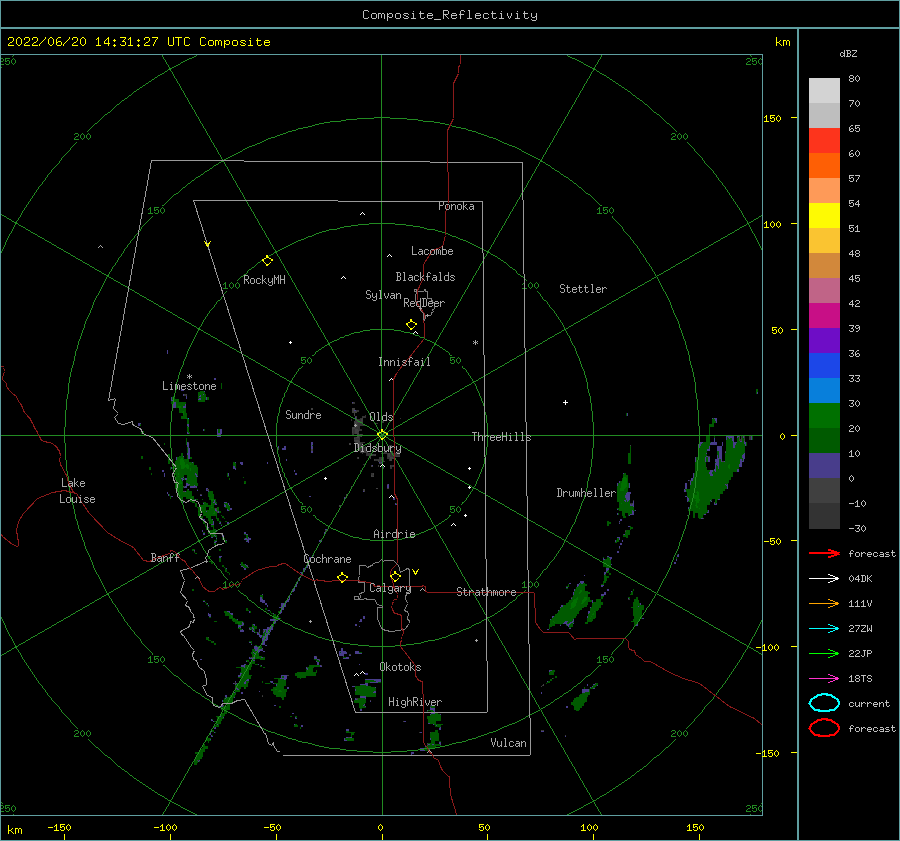Viewport: 900px width, 841px height.
Task: Select the pink 45-42 dBZ color swatch
Action: 824,290
